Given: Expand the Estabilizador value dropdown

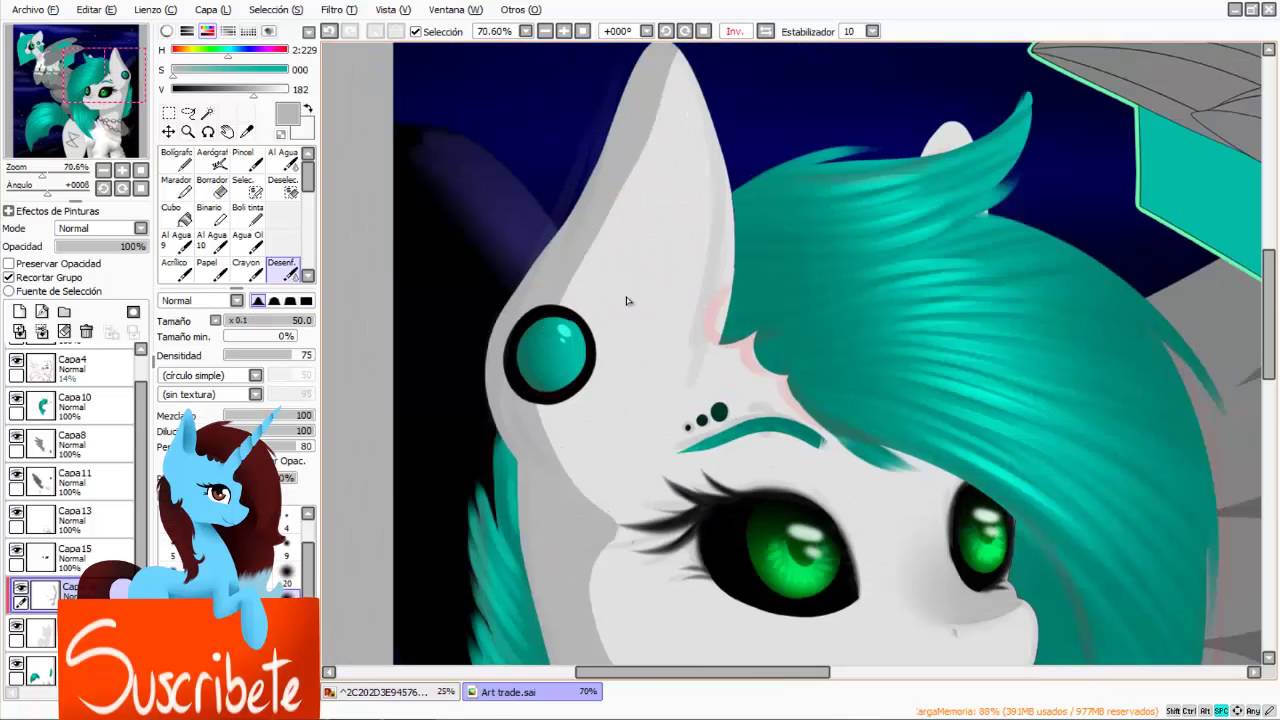Looking at the screenshot, I should point(872,32).
